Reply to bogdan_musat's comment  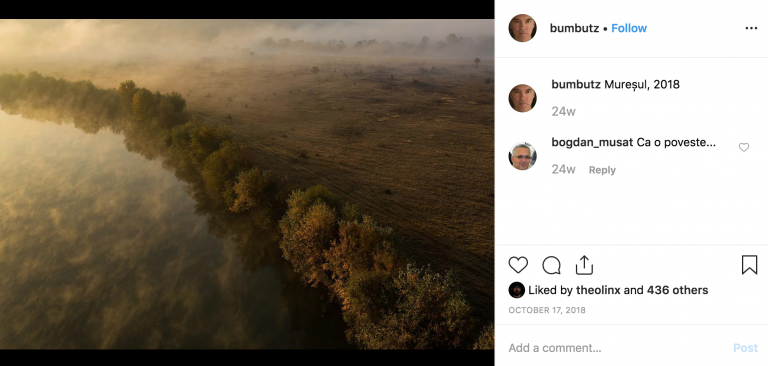point(602,170)
